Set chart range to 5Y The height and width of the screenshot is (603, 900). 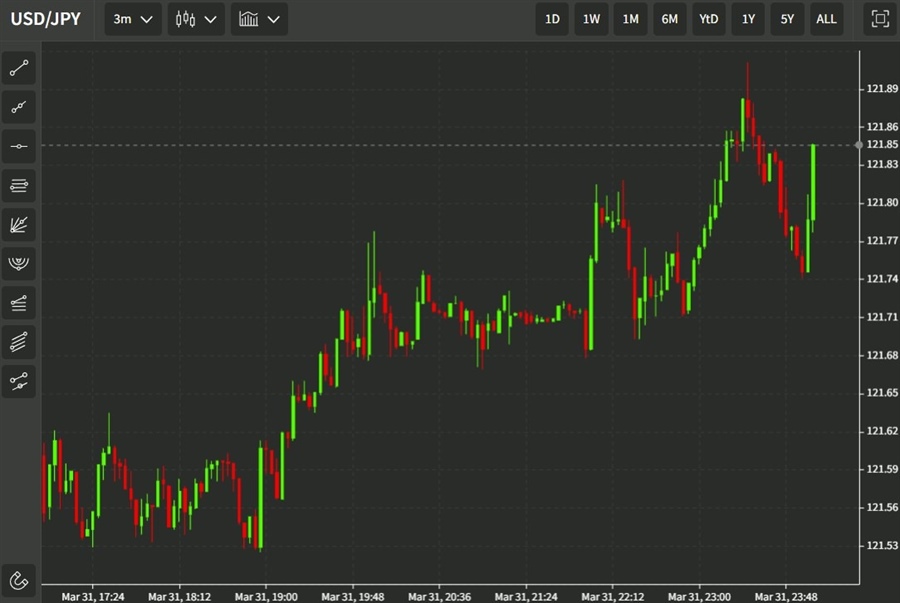click(x=787, y=19)
